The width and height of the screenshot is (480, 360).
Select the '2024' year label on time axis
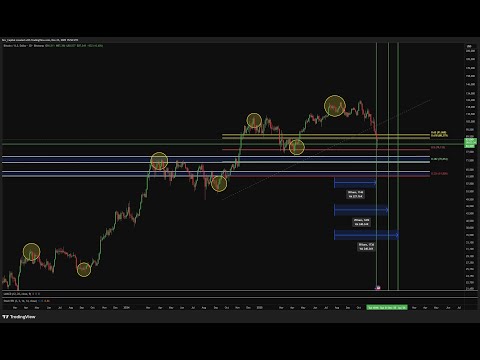click(x=126, y=308)
